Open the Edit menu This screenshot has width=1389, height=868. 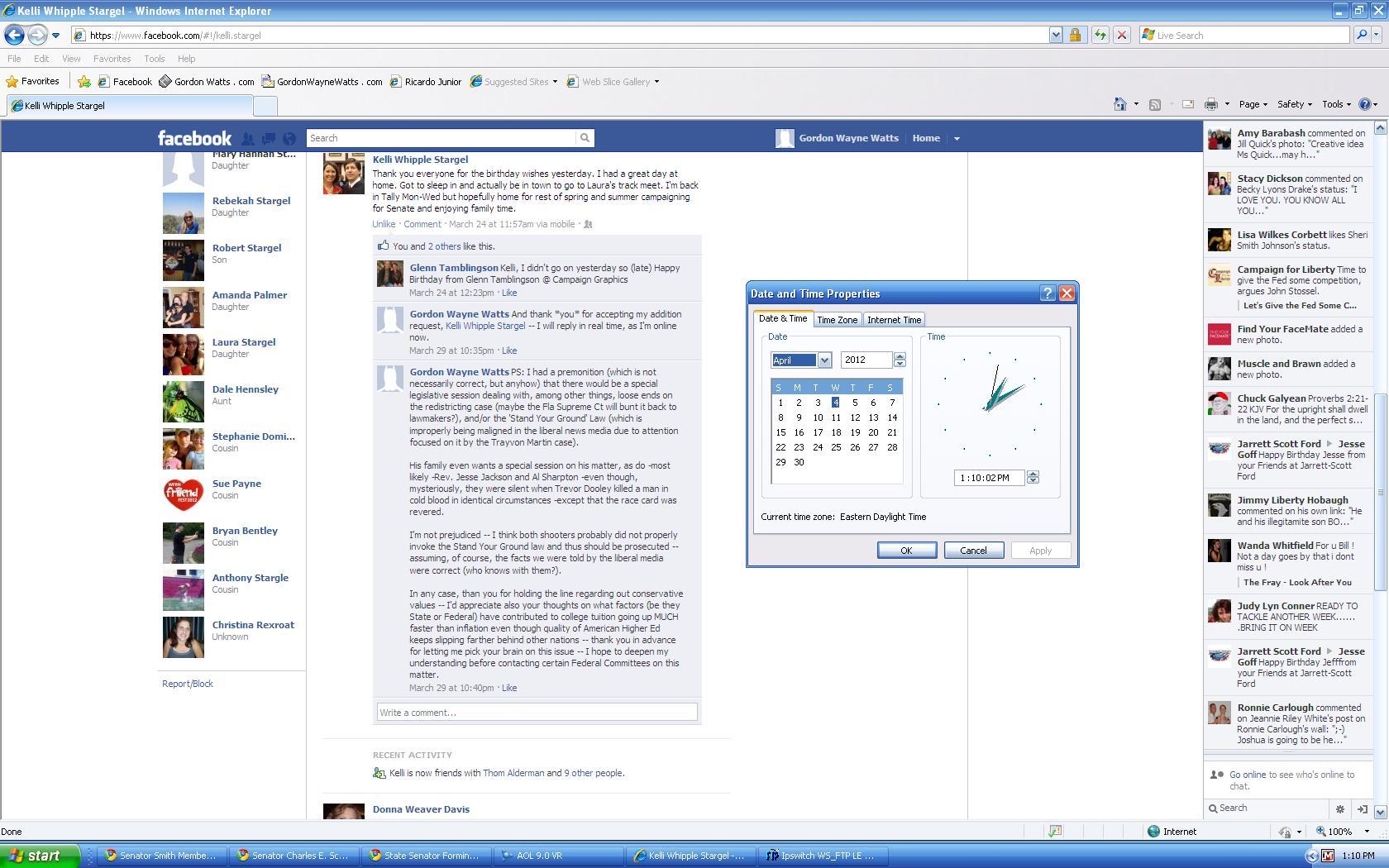coord(41,59)
